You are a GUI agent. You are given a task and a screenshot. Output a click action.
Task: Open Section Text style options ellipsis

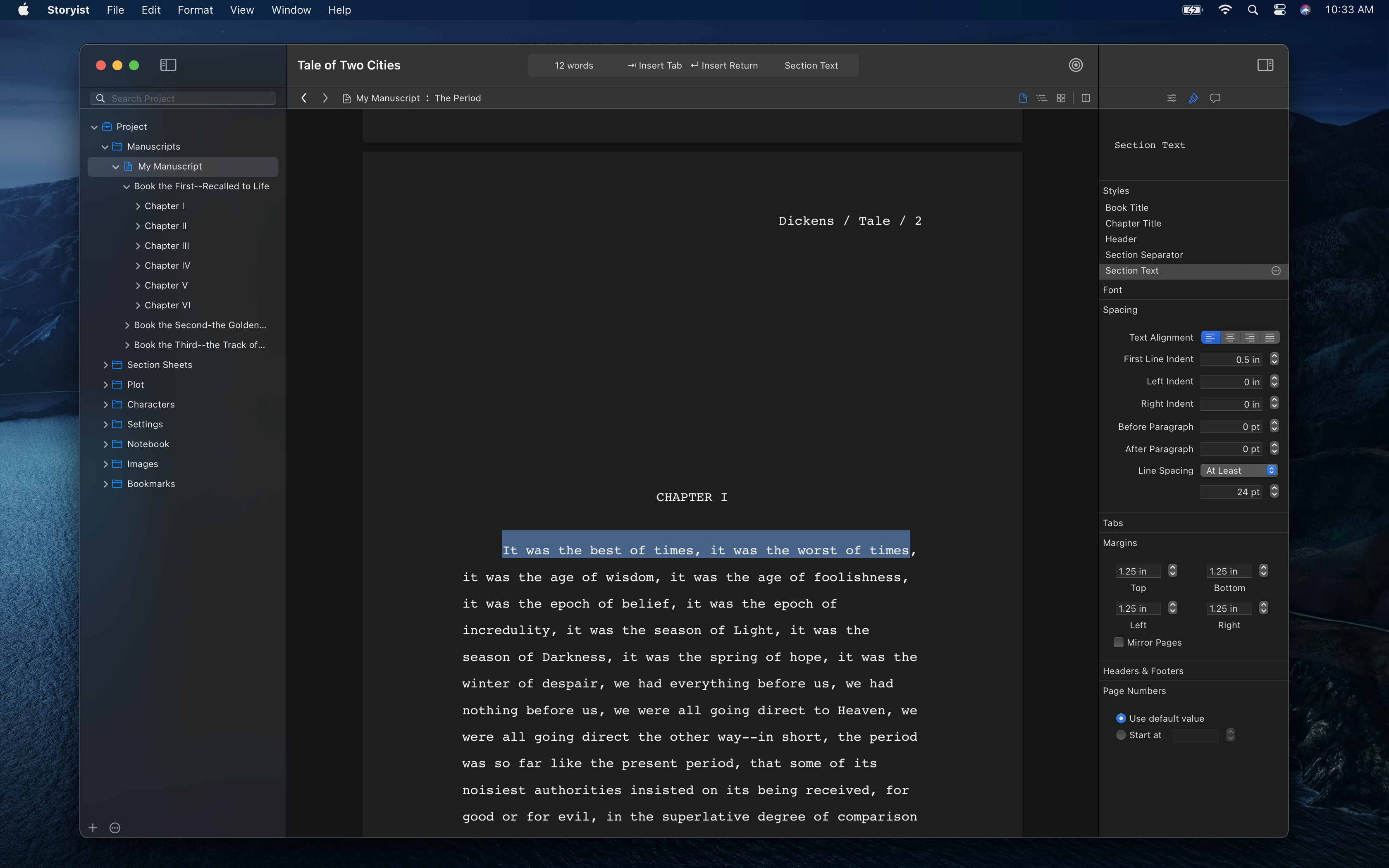(x=1275, y=270)
